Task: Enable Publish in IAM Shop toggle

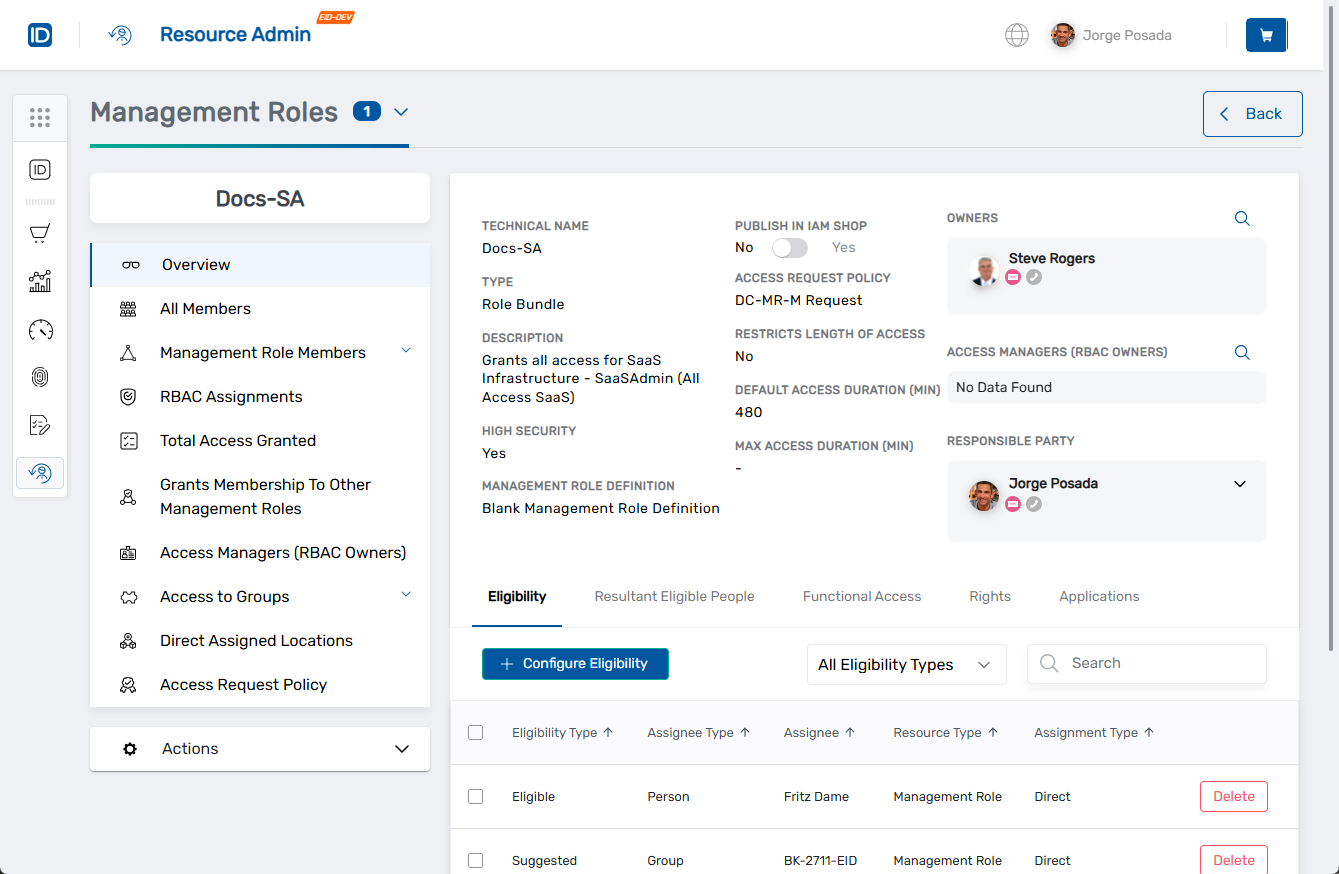Action: click(x=789, y=247)
